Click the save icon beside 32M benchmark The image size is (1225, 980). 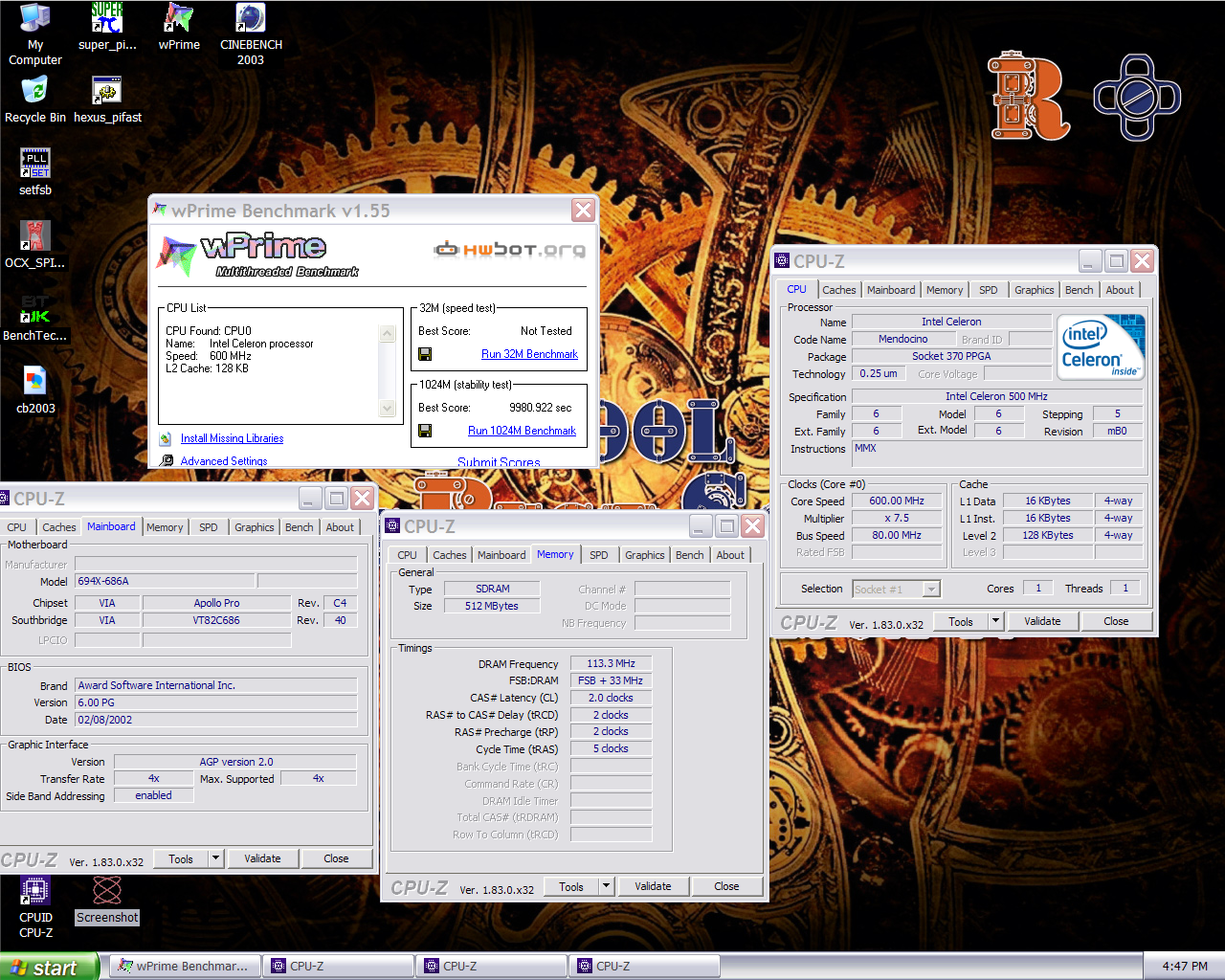click(x=425, y=354)
